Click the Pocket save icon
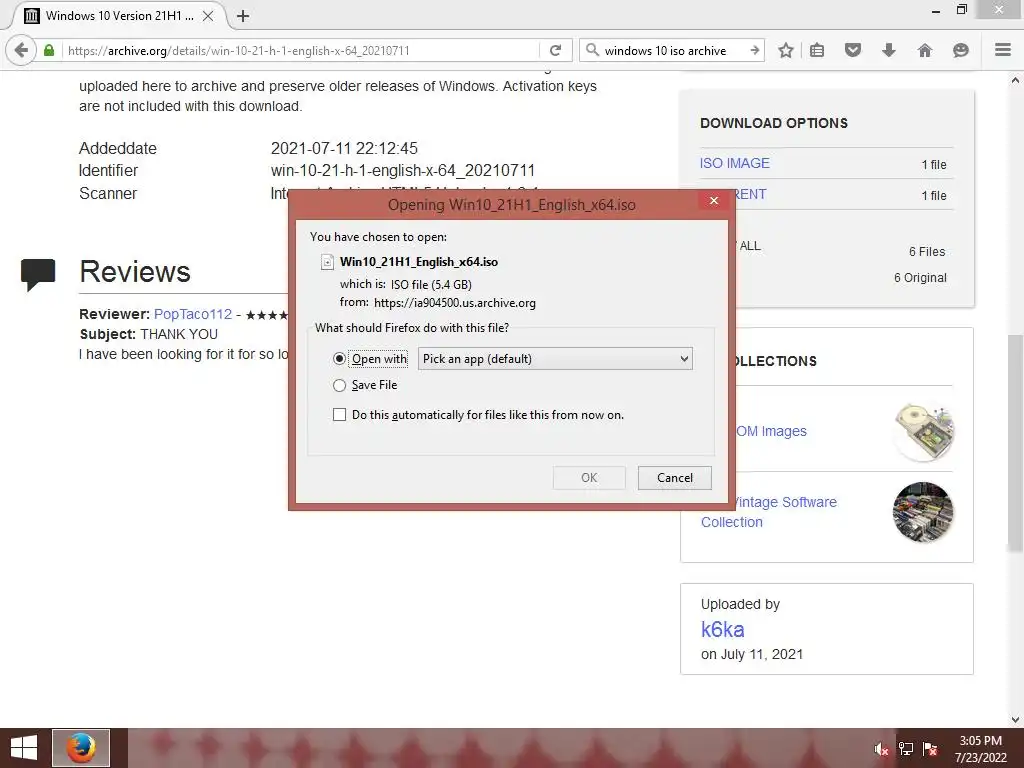Screen dimensions: 1024x768 tap(853, 50)
